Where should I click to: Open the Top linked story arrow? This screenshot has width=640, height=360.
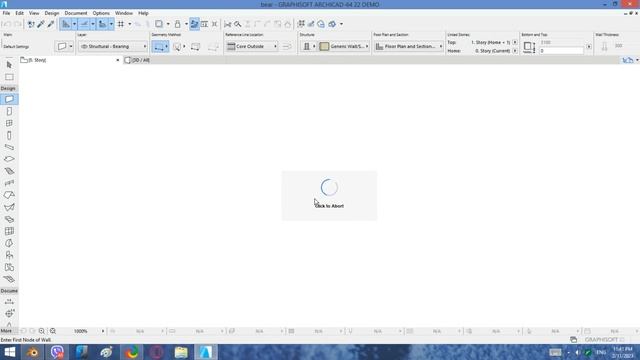(x=515, y=42)
